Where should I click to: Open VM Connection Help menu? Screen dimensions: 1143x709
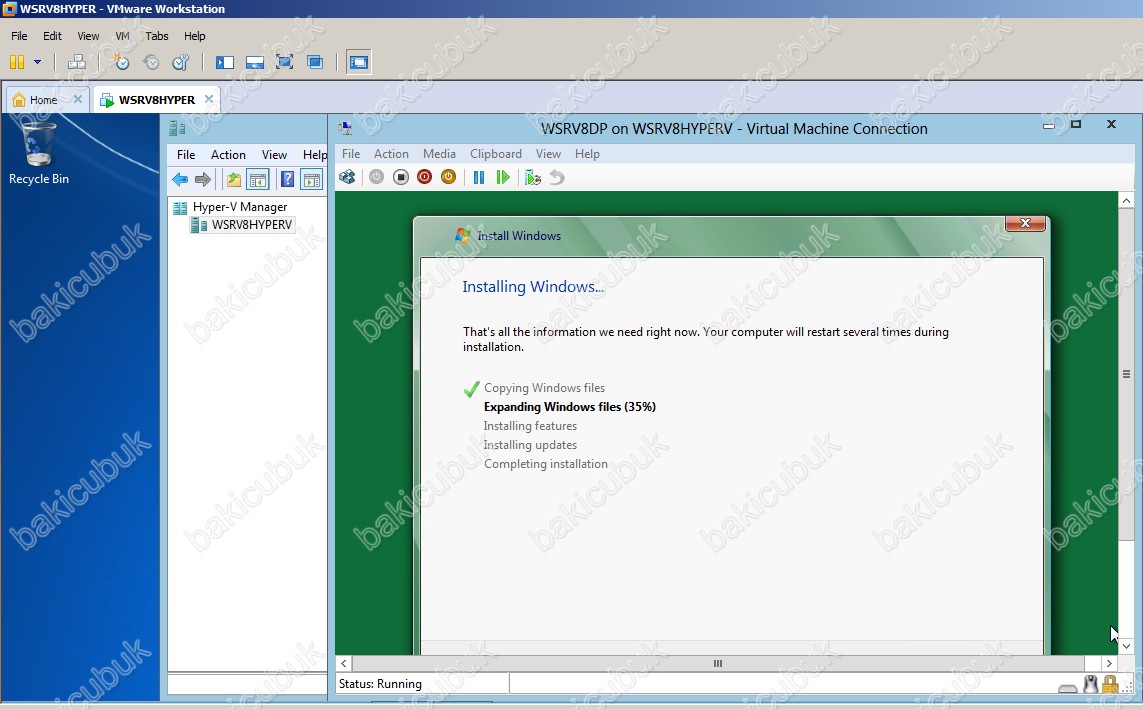coord(587,154)
